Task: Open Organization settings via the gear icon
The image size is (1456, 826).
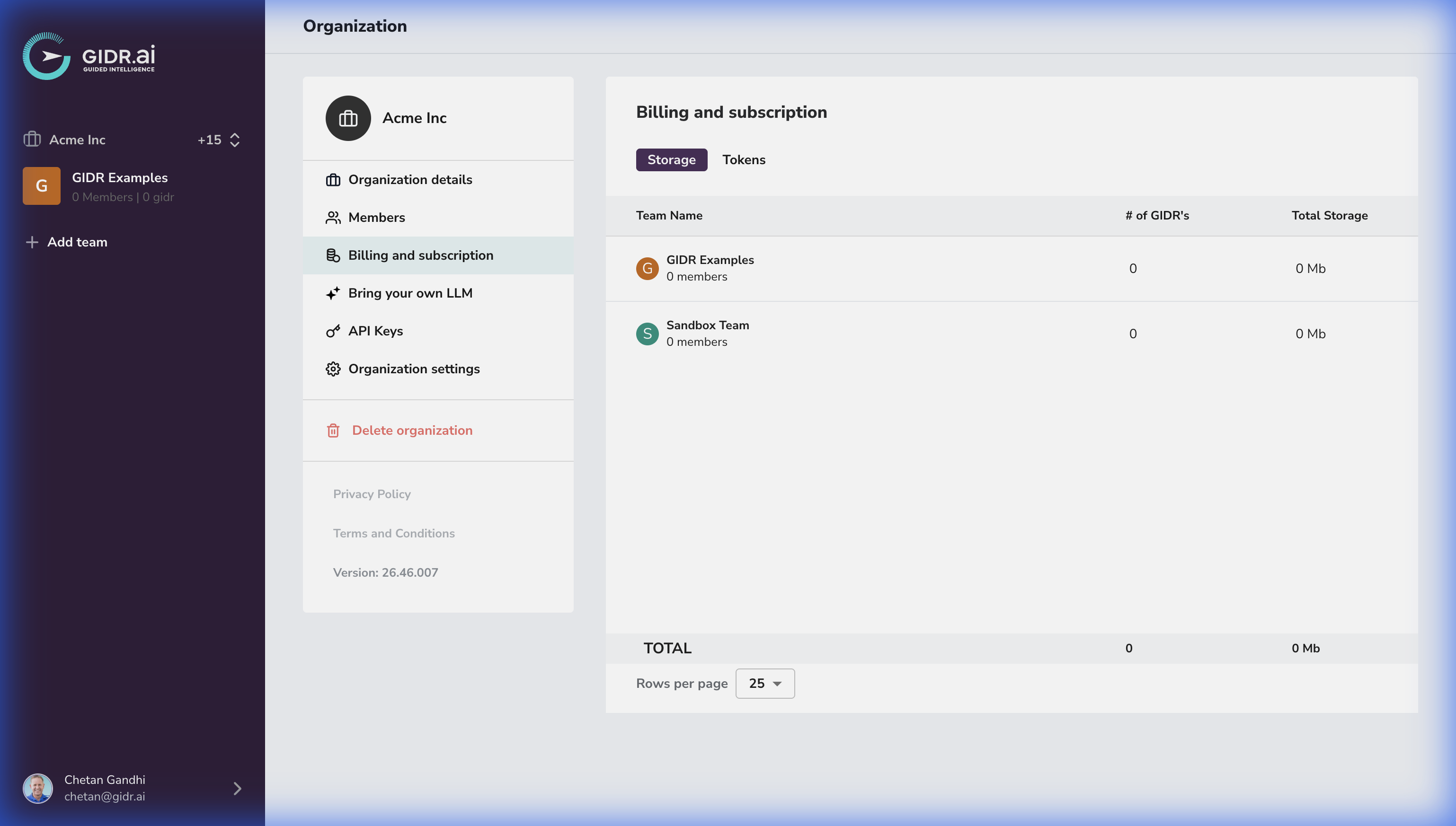Action: tap(333, 369)
